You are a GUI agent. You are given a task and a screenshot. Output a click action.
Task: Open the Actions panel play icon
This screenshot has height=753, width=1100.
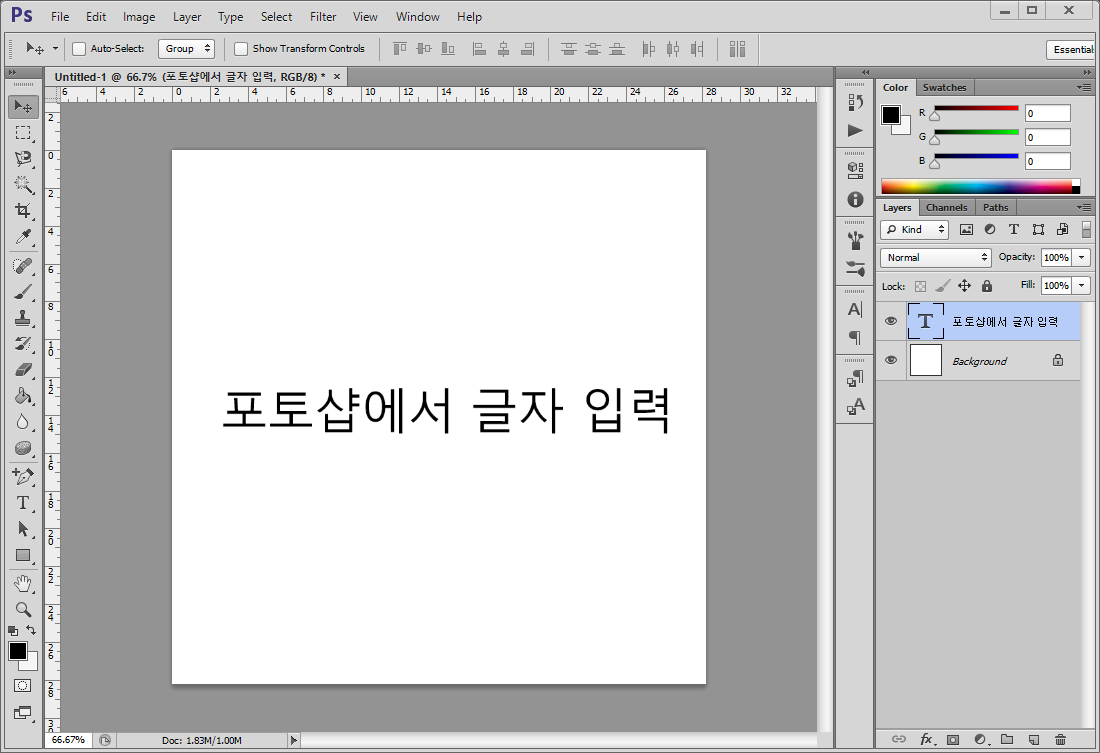855,131
